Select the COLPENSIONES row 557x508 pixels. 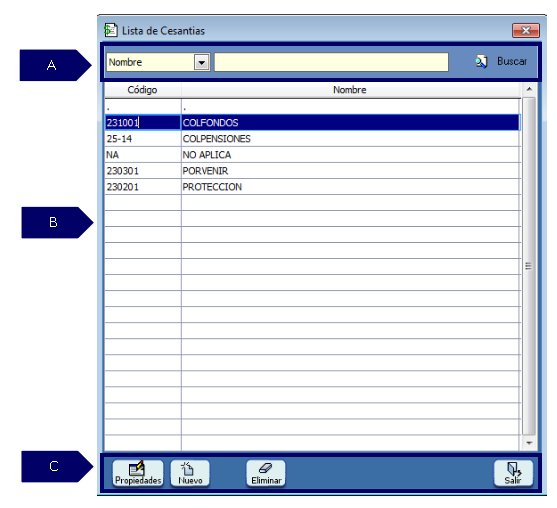312,139
